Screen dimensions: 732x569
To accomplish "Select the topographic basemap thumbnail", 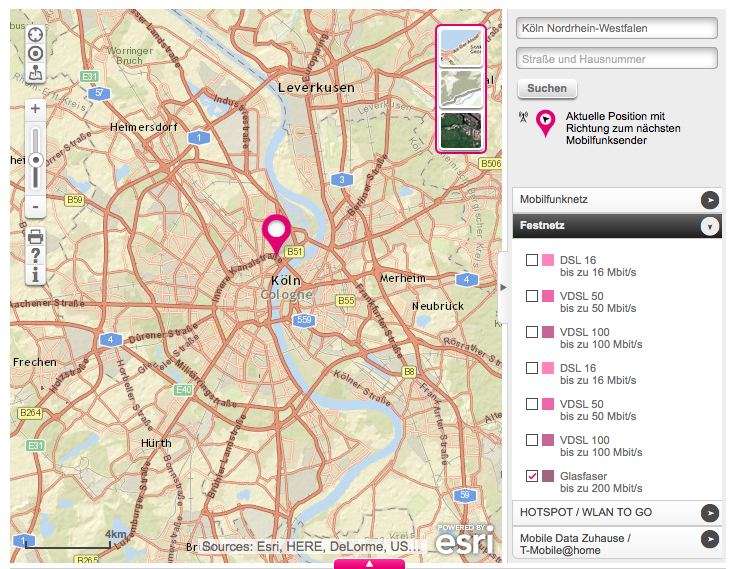I will coord(461,89).
